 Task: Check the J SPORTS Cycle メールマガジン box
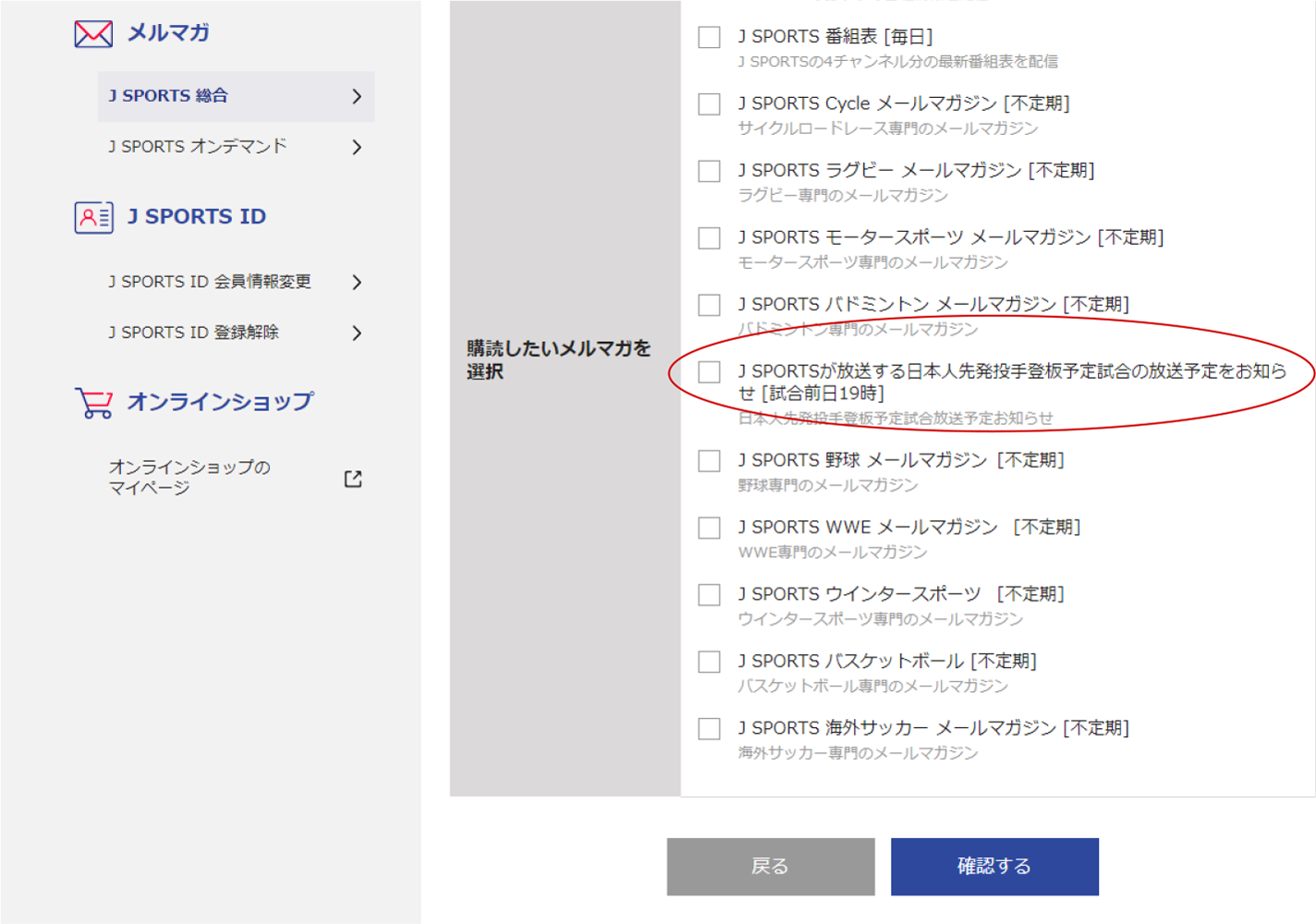[x=709, y=103]
